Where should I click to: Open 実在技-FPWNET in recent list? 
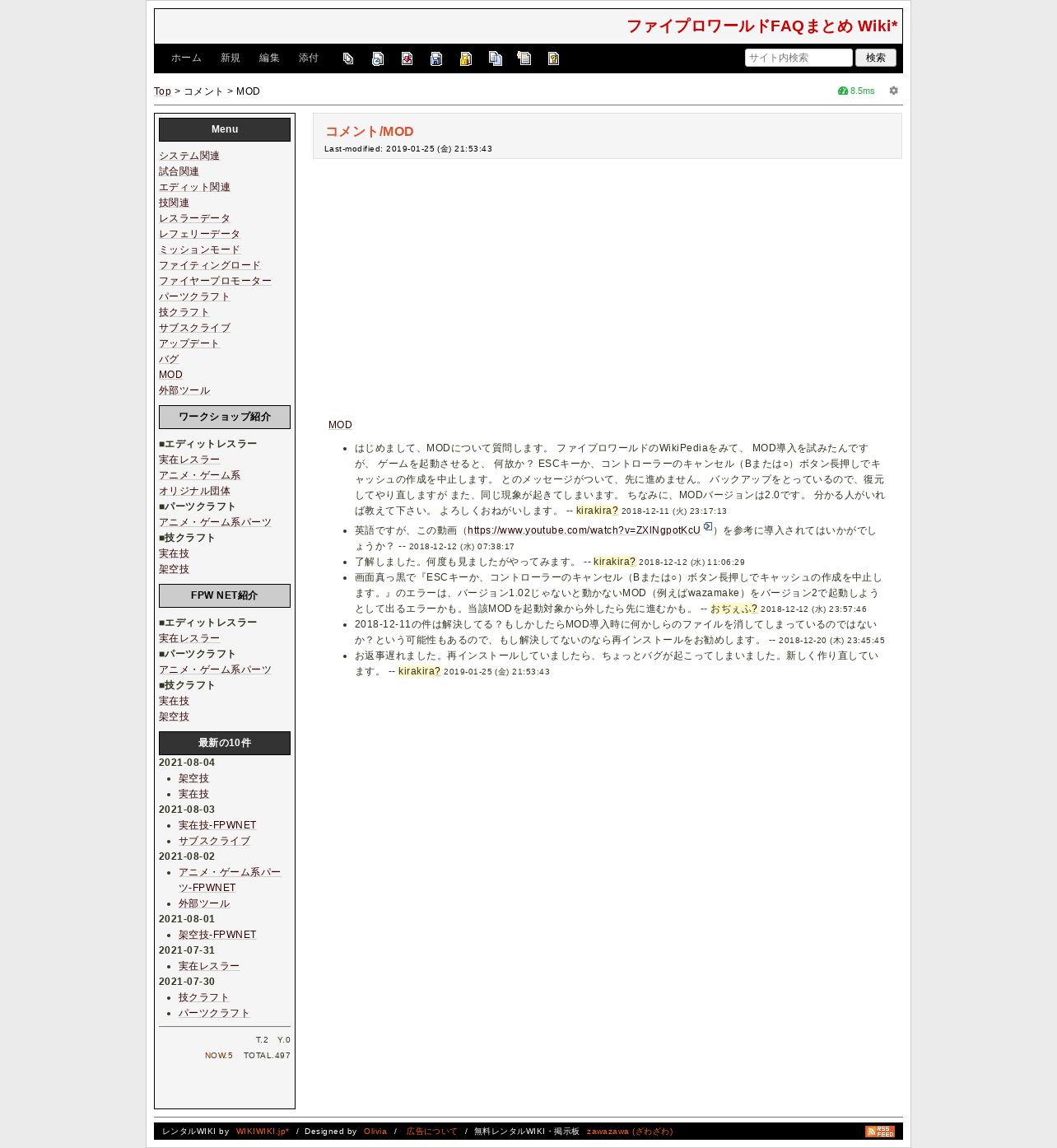tap(217, 825)
